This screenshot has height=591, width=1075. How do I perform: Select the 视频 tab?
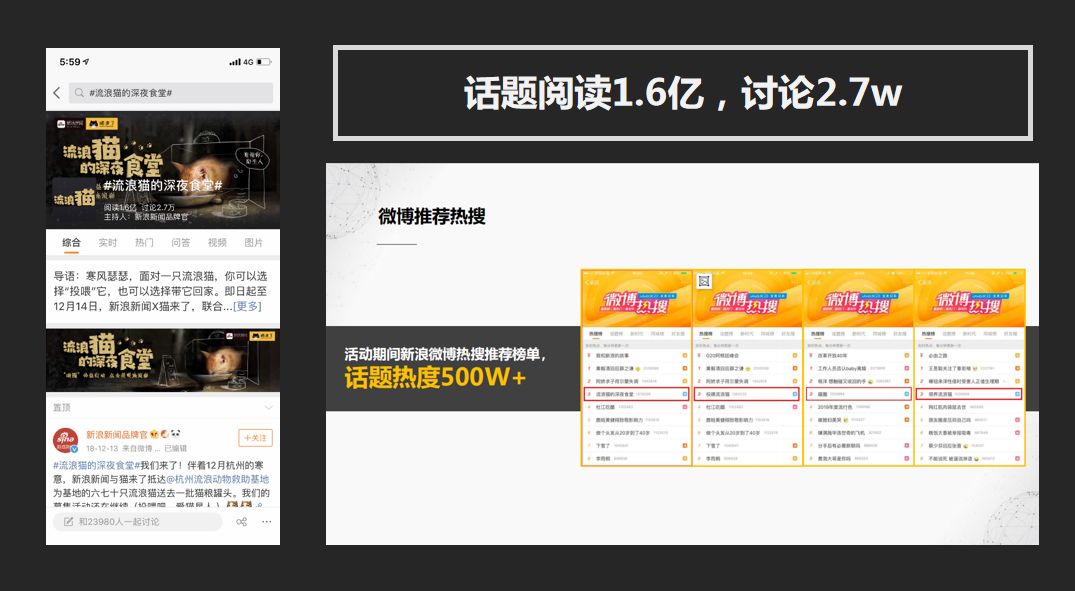(217, 243)
